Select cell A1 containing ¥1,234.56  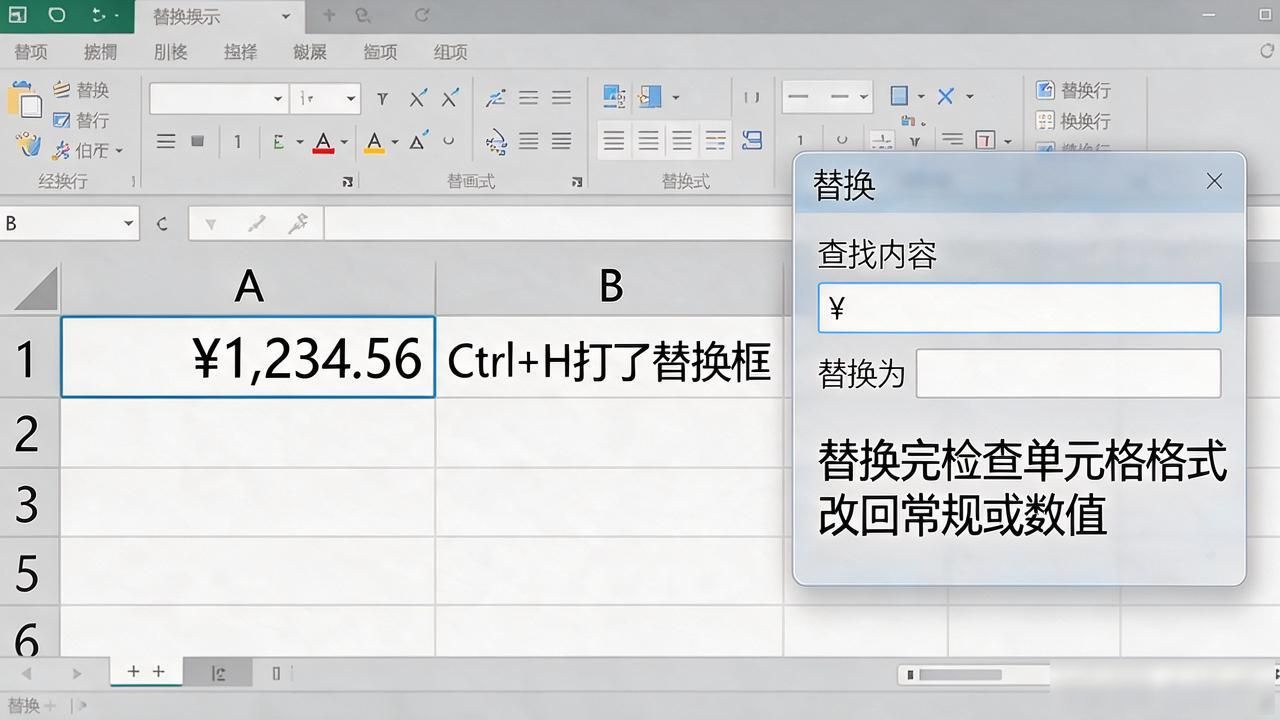pyautogui.click(x=248, y=357)
